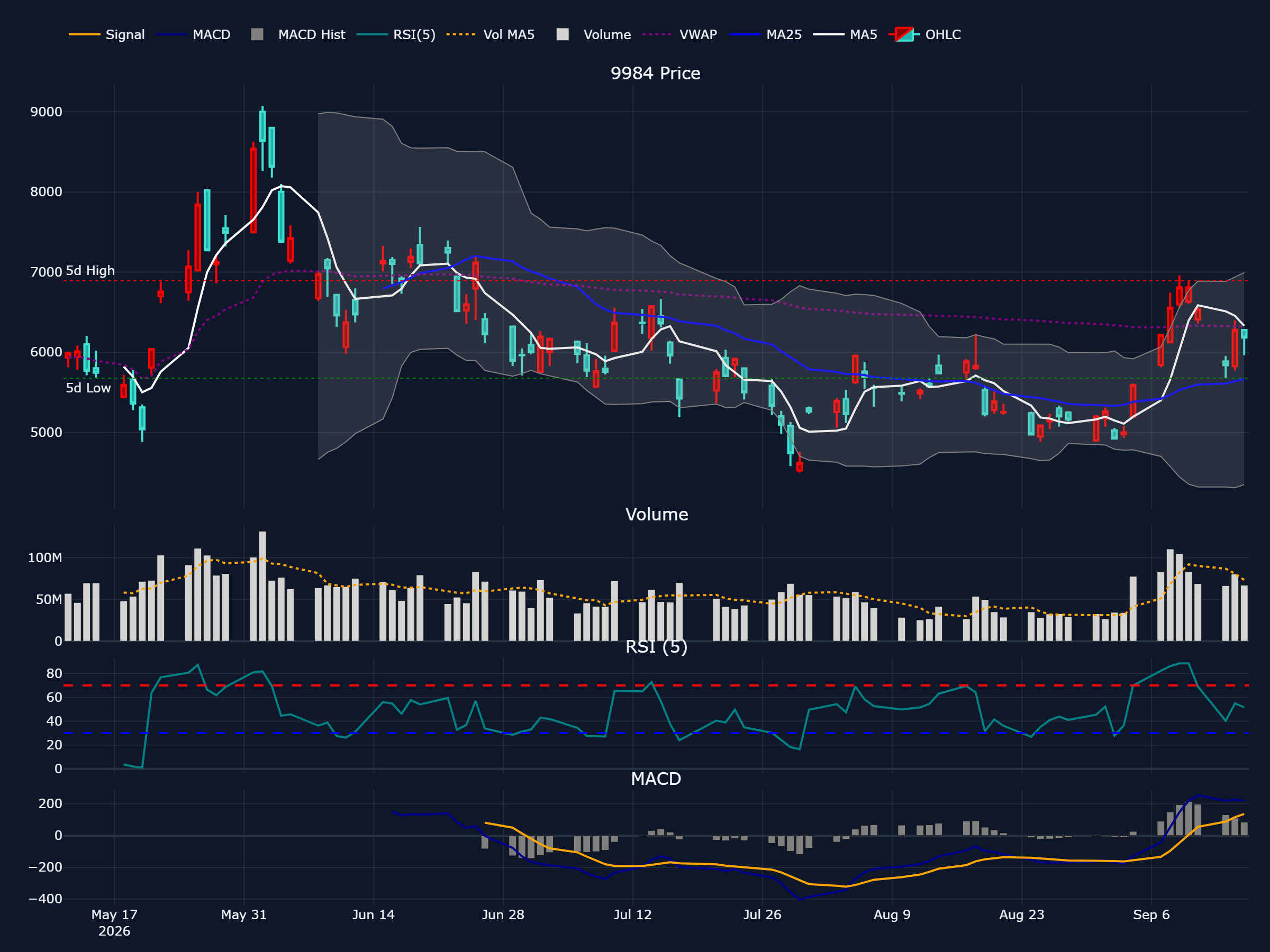Click the '9984 Price' chart title
Viewport: 1270px width, 952px height.
pos(655,74)
